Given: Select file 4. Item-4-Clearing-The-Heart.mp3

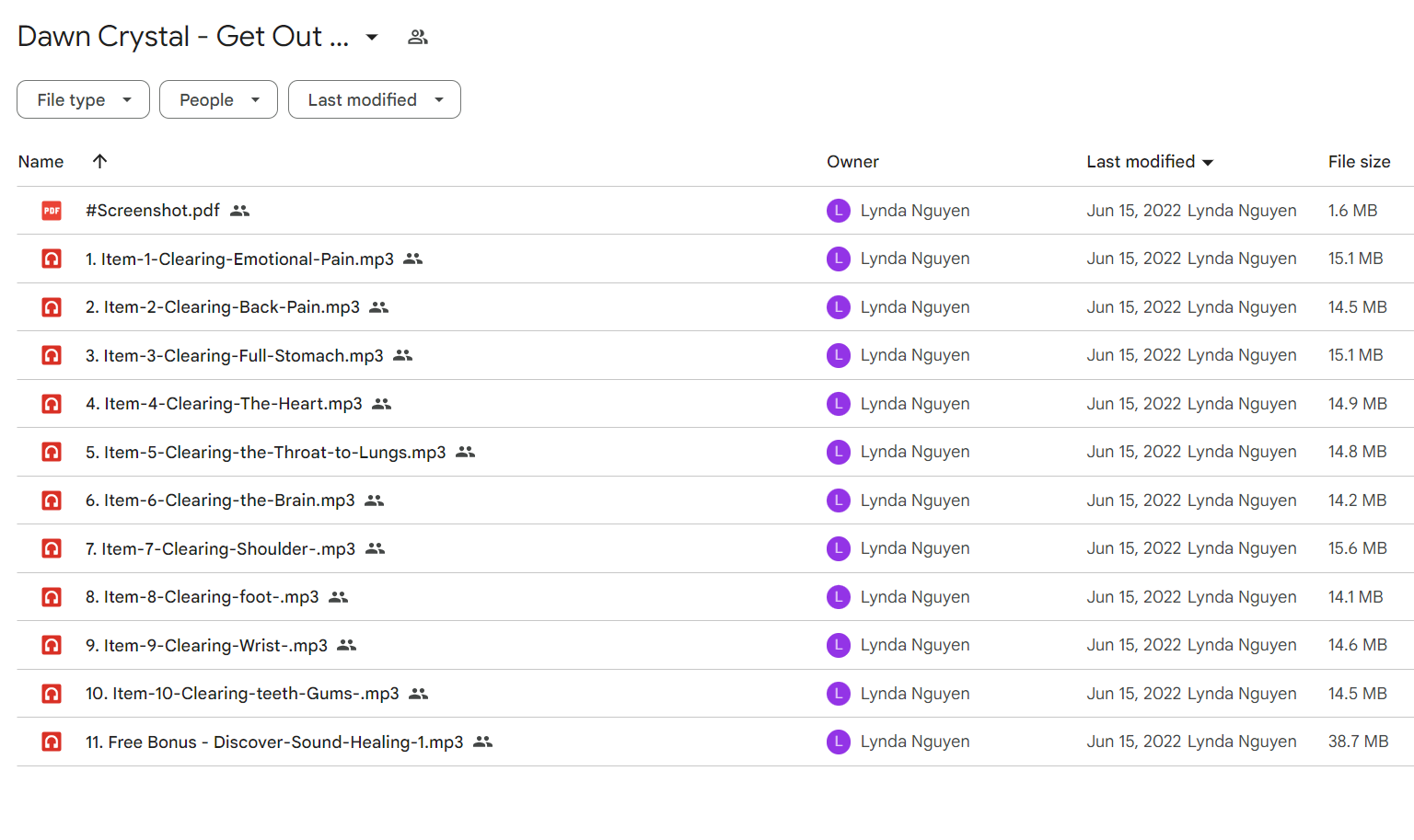Looking at the screenshot, I should pos(224,404).
